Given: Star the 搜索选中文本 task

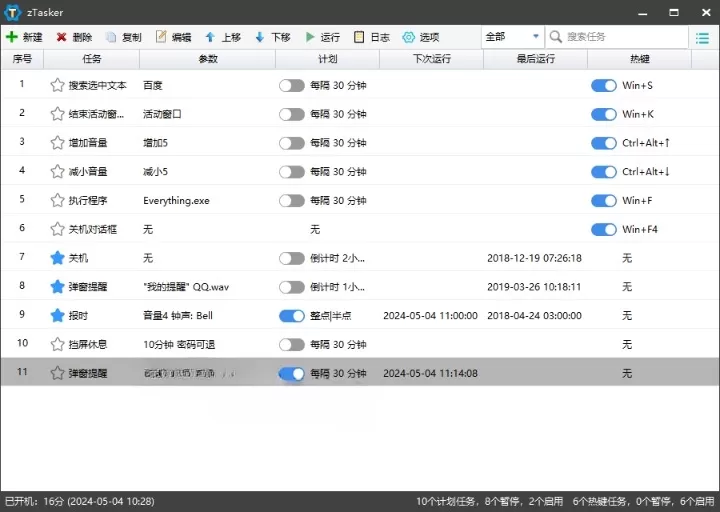Looking at the screenshot, I should pyautogui.click(x=57, y=85).
